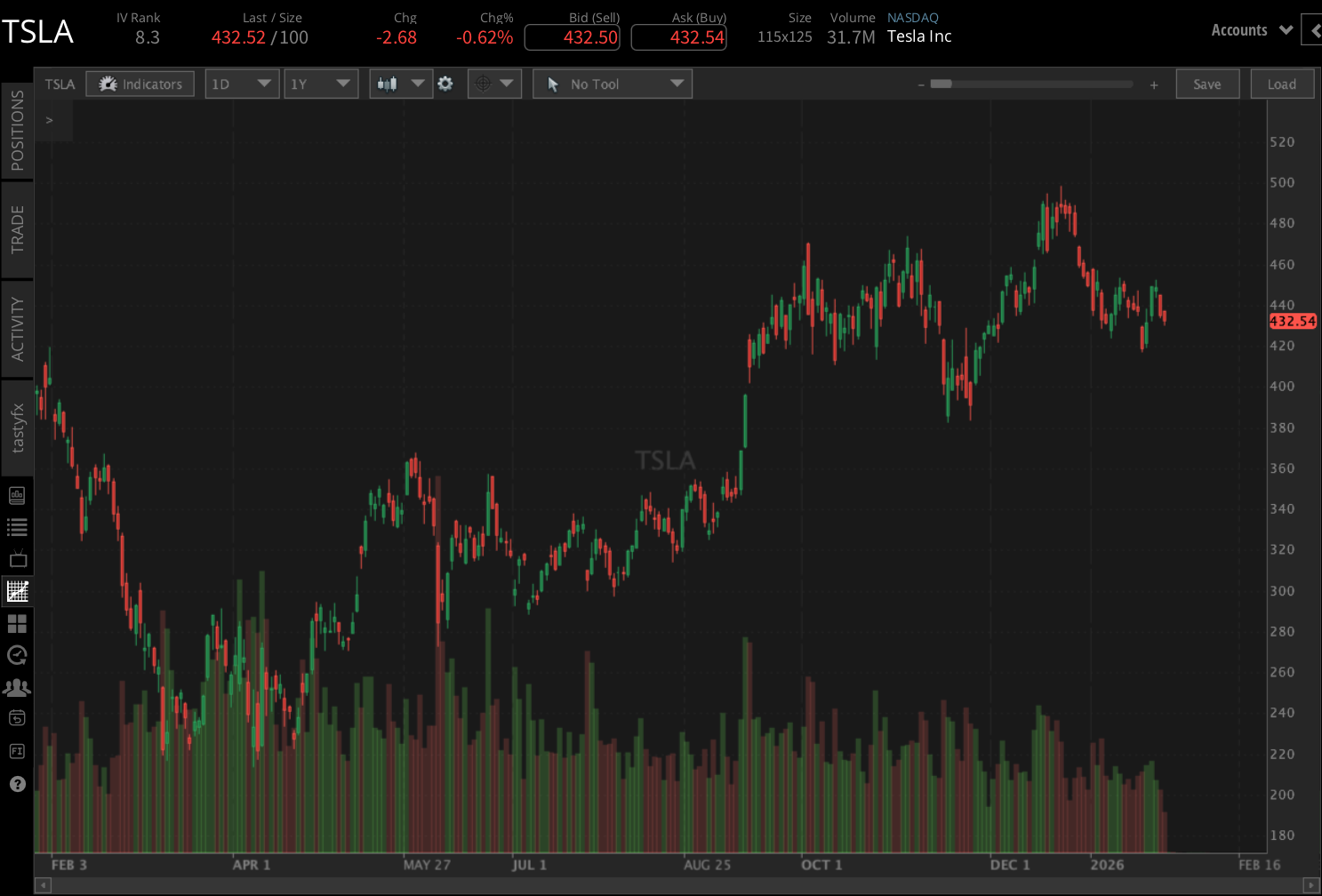The width and height of the screenshot is (1322, 896).
Task: Click the IV Rank value 8.3
Action: click(x=148, y=37)
